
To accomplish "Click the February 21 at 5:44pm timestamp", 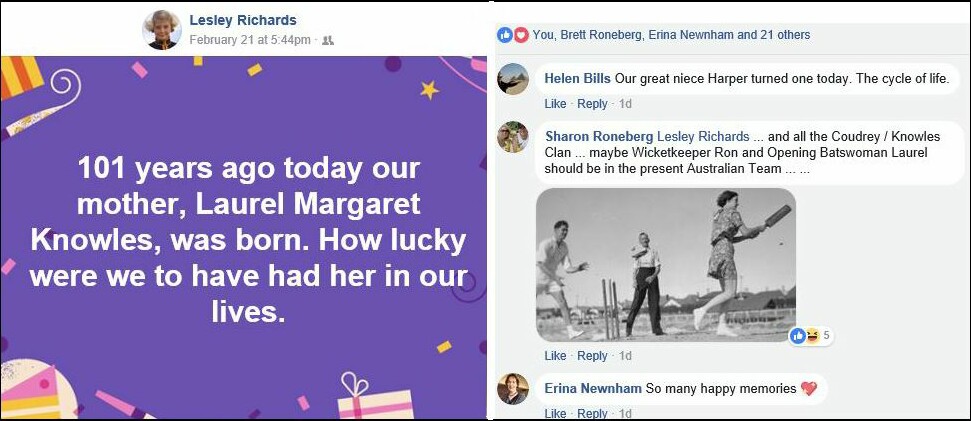I will tap(250, 40).
